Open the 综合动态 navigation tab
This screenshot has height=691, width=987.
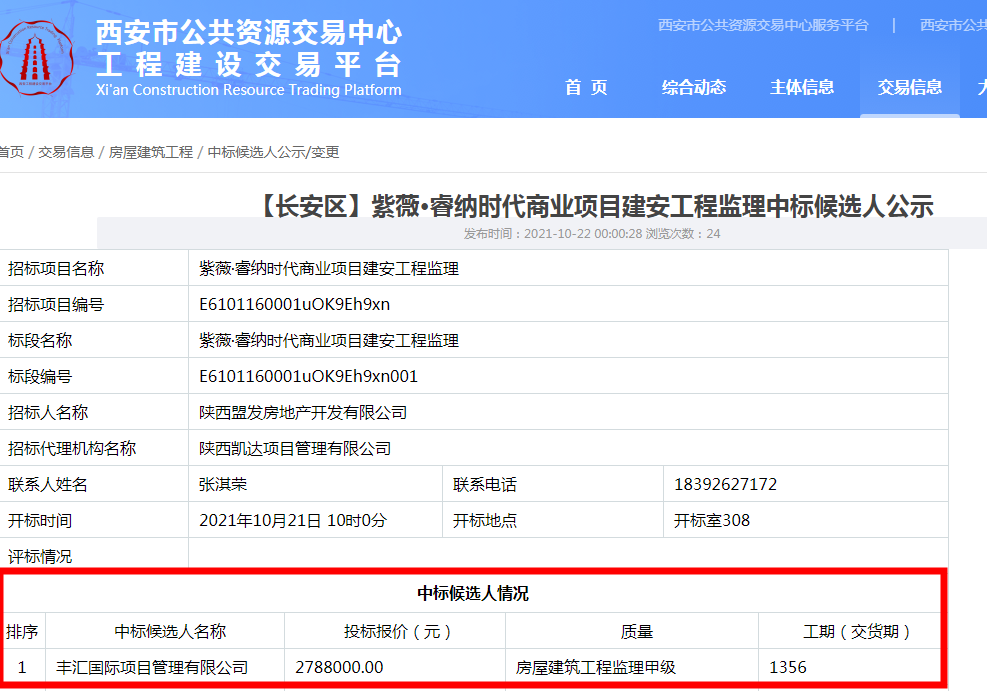coord(694,87)
